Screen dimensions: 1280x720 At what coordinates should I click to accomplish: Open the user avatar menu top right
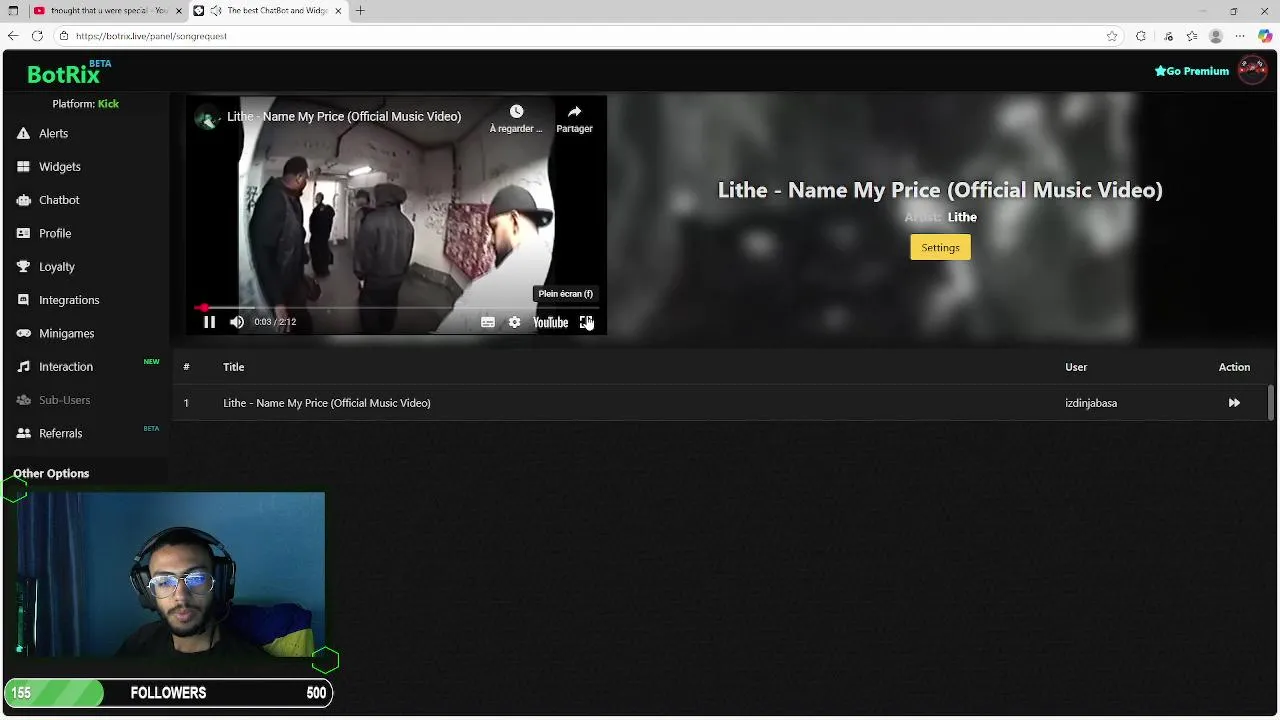pos(1252,70)
